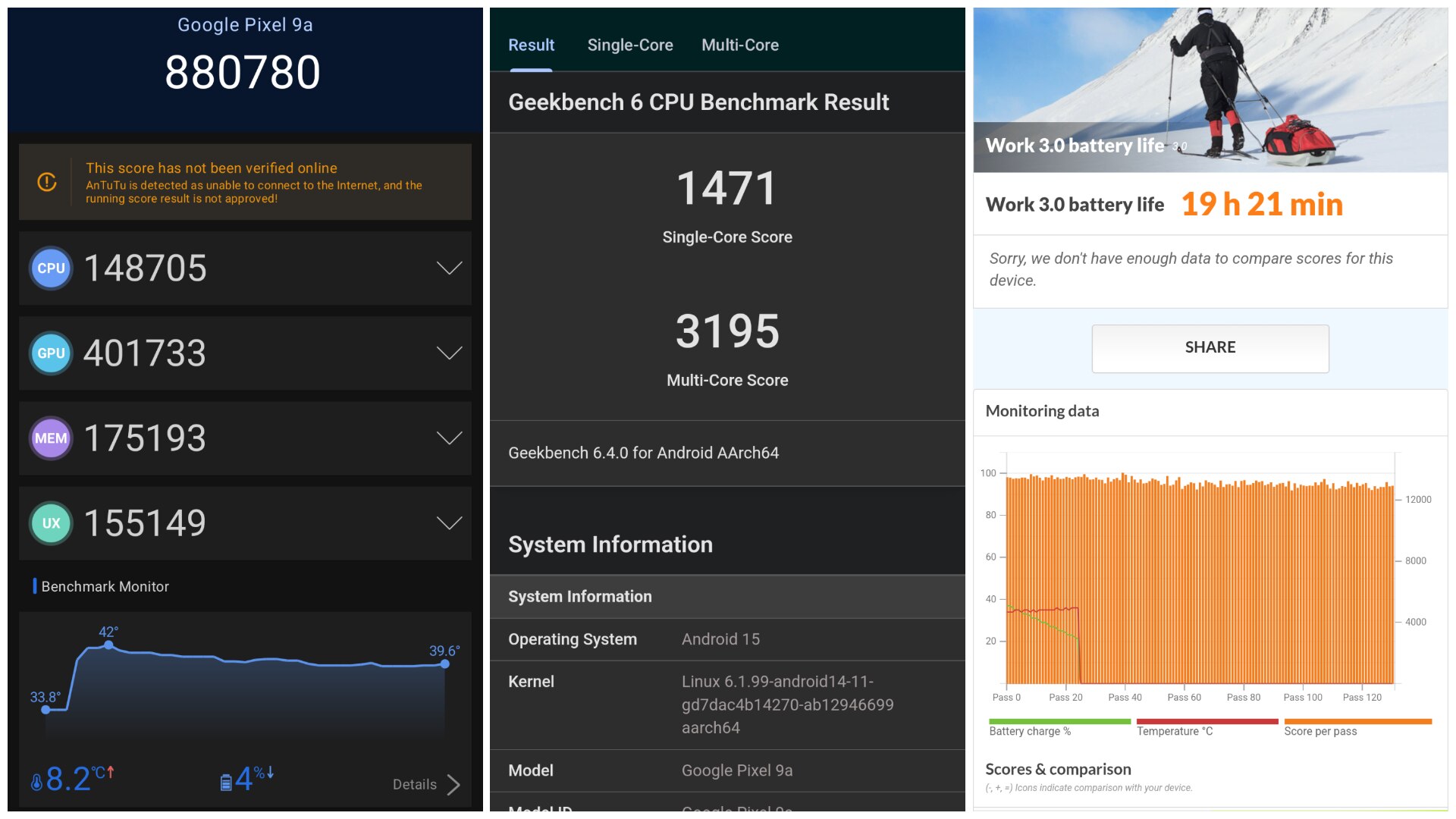Click the purple MEM badge icon

pyautogui.click(x=51, y=438)
